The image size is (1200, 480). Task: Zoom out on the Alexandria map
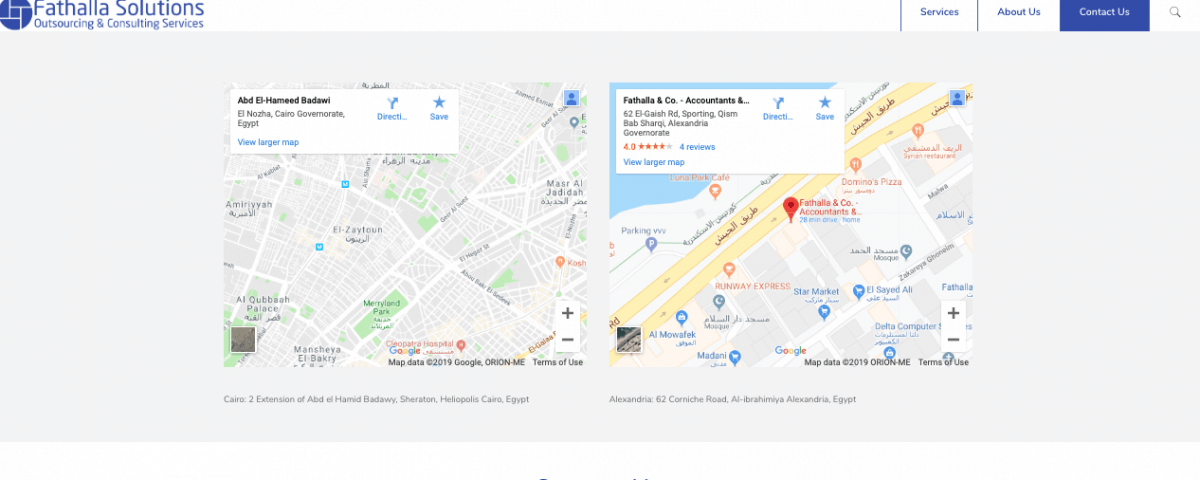(x=953, y=340)
